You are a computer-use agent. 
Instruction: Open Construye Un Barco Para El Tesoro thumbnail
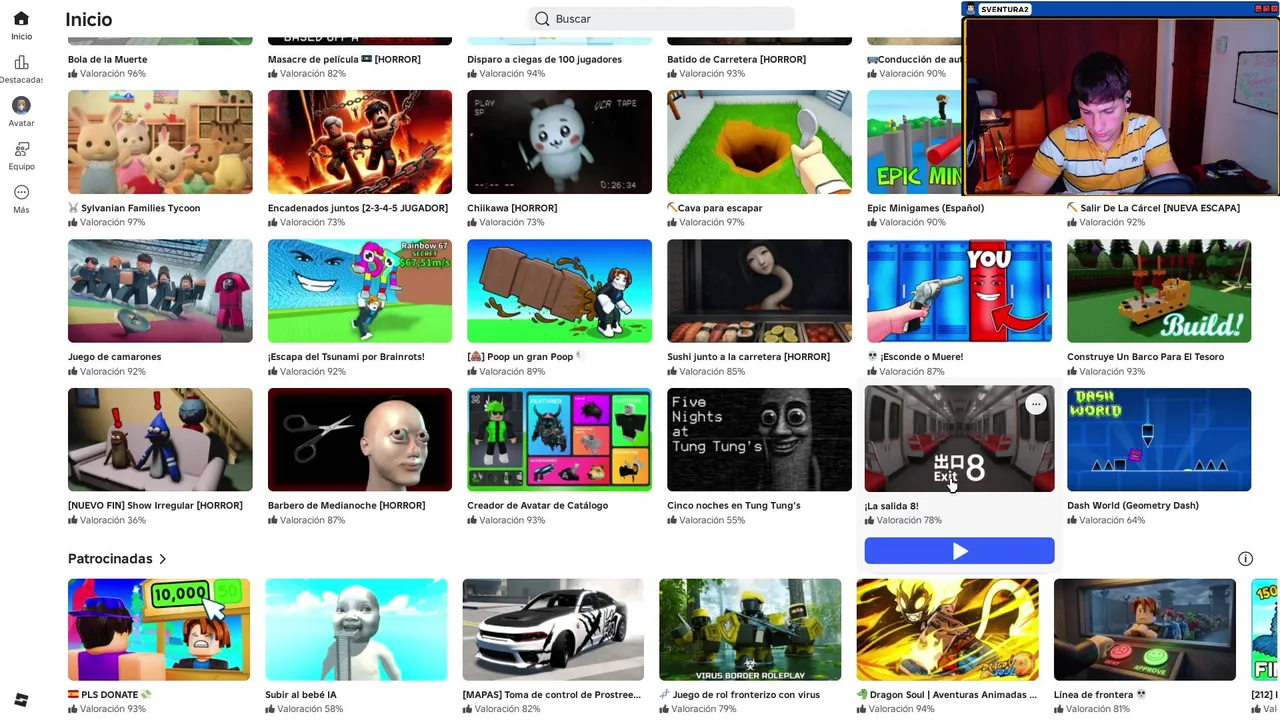[x=1159, y=291]
